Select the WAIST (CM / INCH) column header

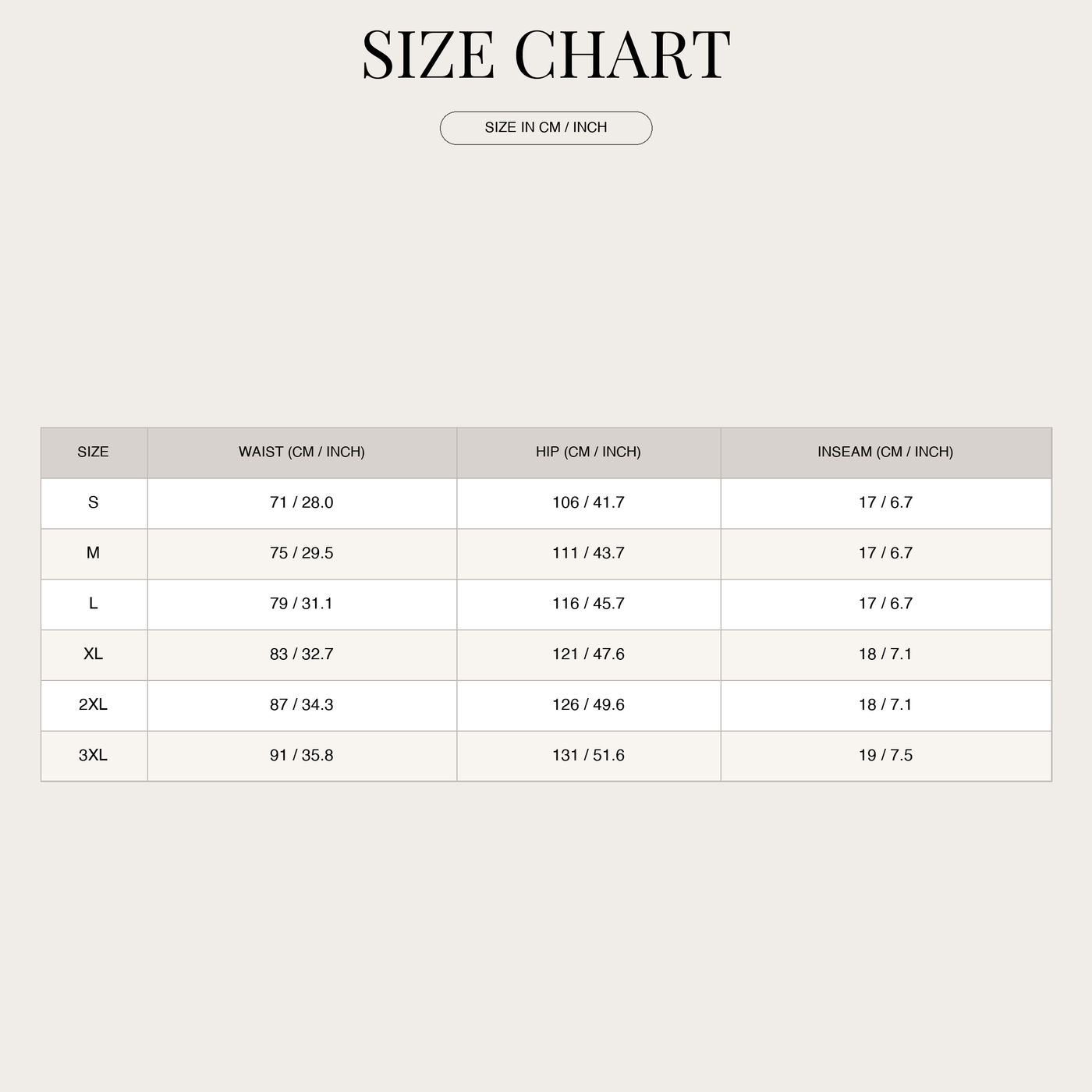click(302, 452)
